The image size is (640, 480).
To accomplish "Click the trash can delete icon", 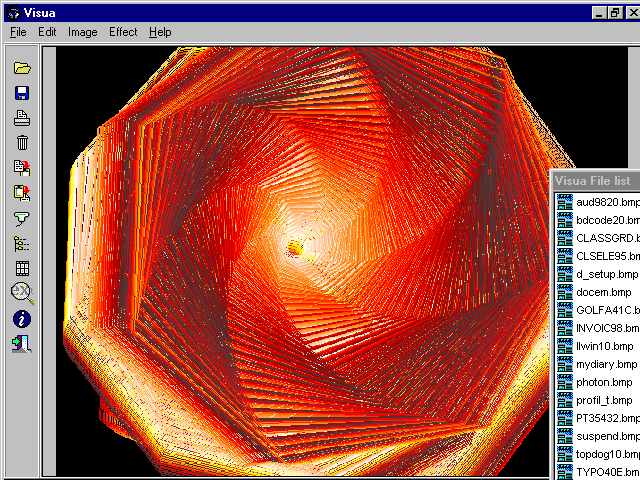I will pos(22,143).
